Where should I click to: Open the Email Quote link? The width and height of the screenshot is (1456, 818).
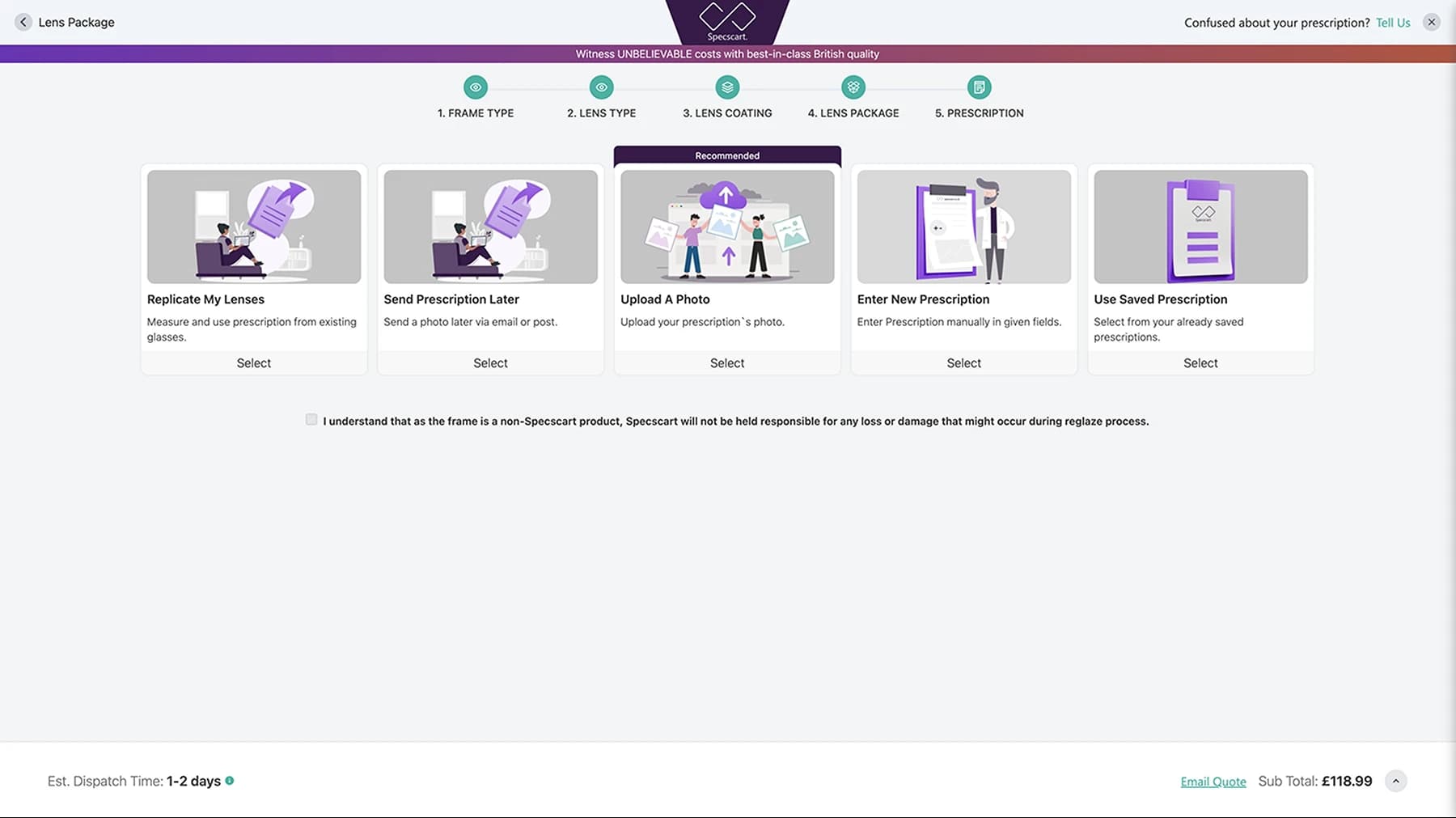[x=1213, y=782]
